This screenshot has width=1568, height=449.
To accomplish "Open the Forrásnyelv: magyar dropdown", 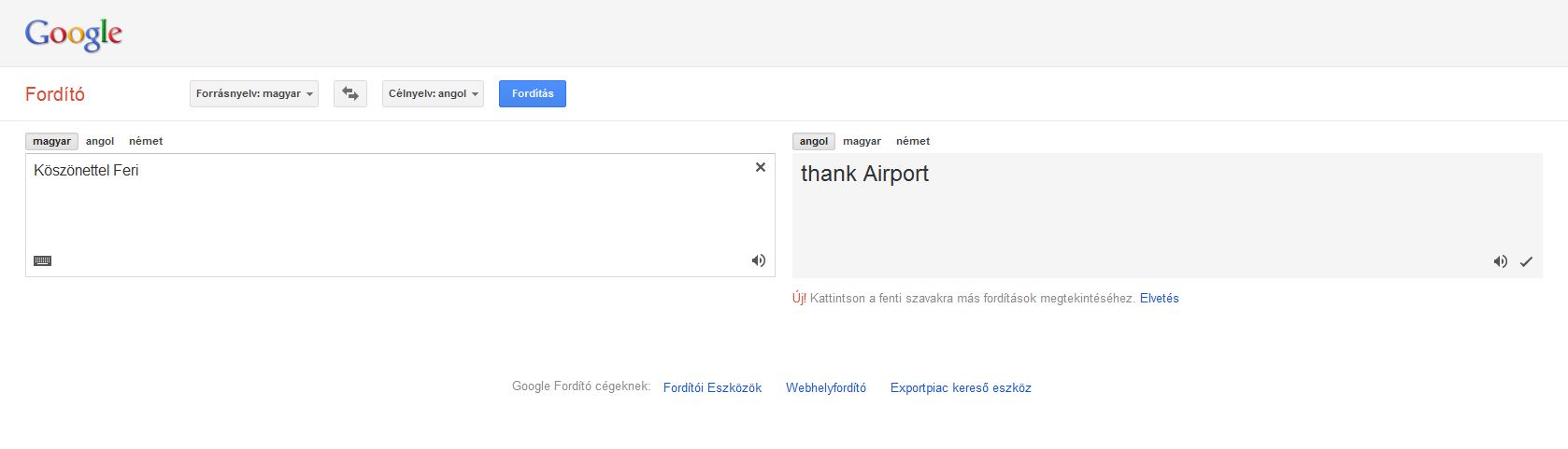I will pyautogui.click(x=254, y=93).
